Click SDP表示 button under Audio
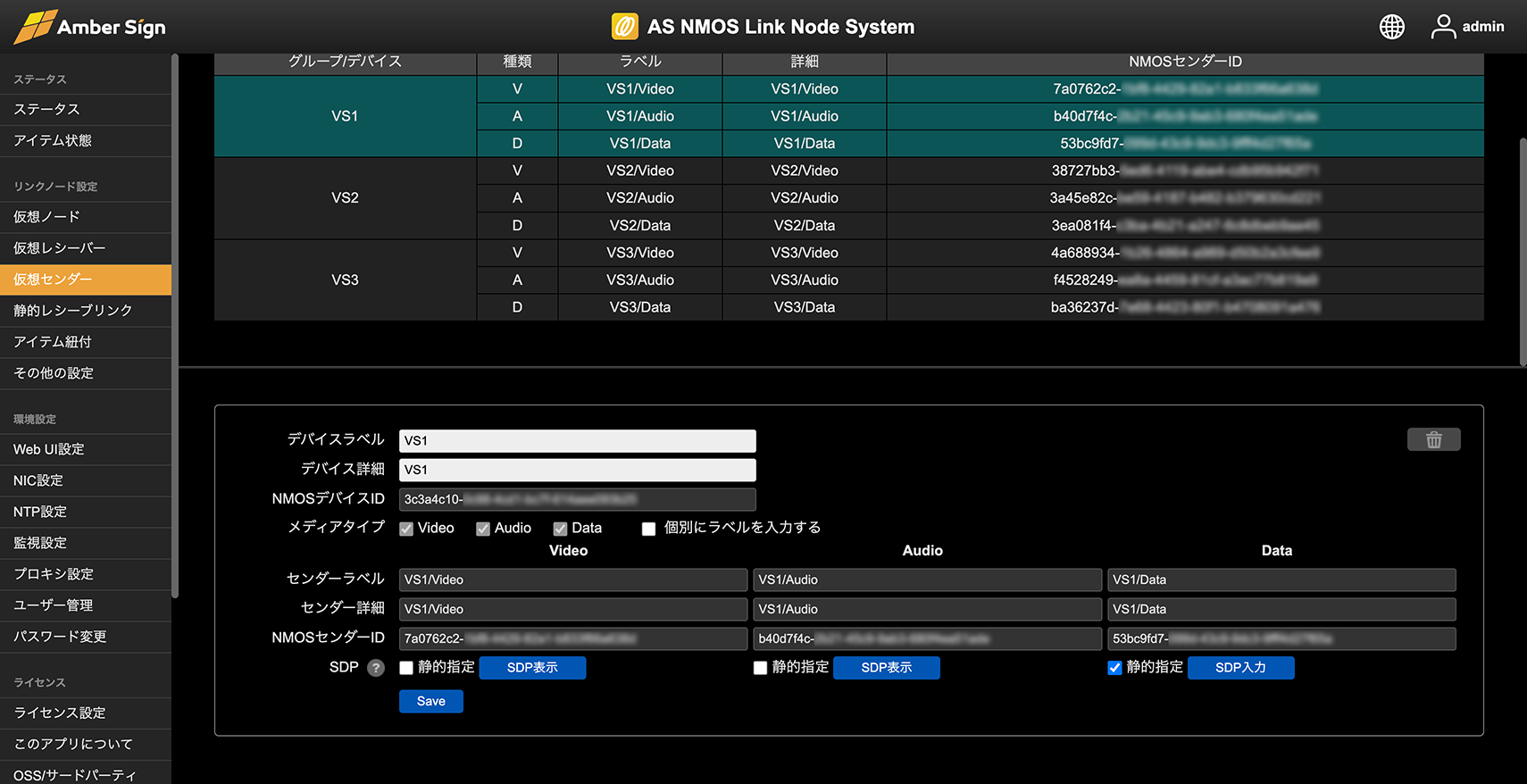 pyautogui.click(x=886, y=668)
